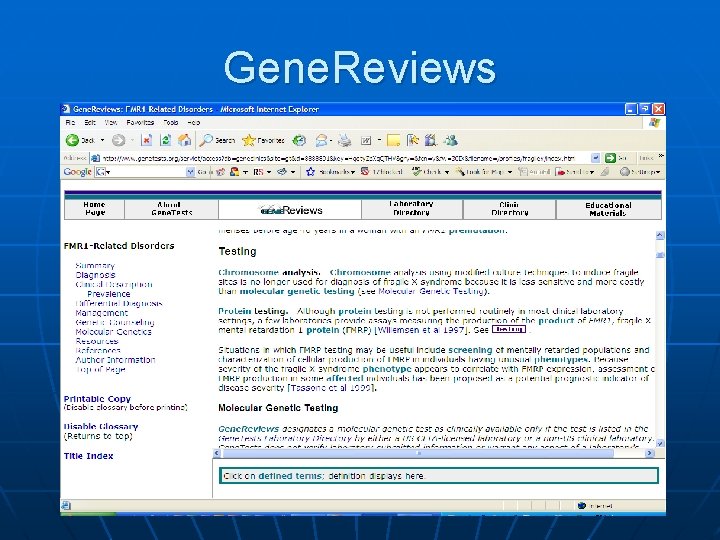
Task: Expand the Google Settings dropdown
Action: (658, 172)
